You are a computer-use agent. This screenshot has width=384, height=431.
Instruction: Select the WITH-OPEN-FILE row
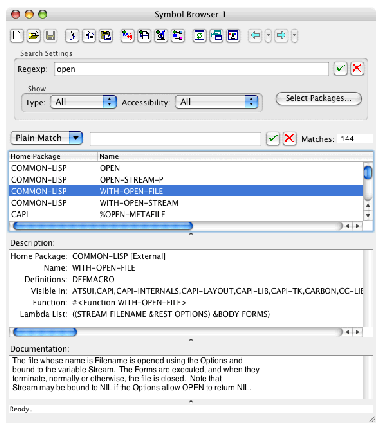point(186,191)
